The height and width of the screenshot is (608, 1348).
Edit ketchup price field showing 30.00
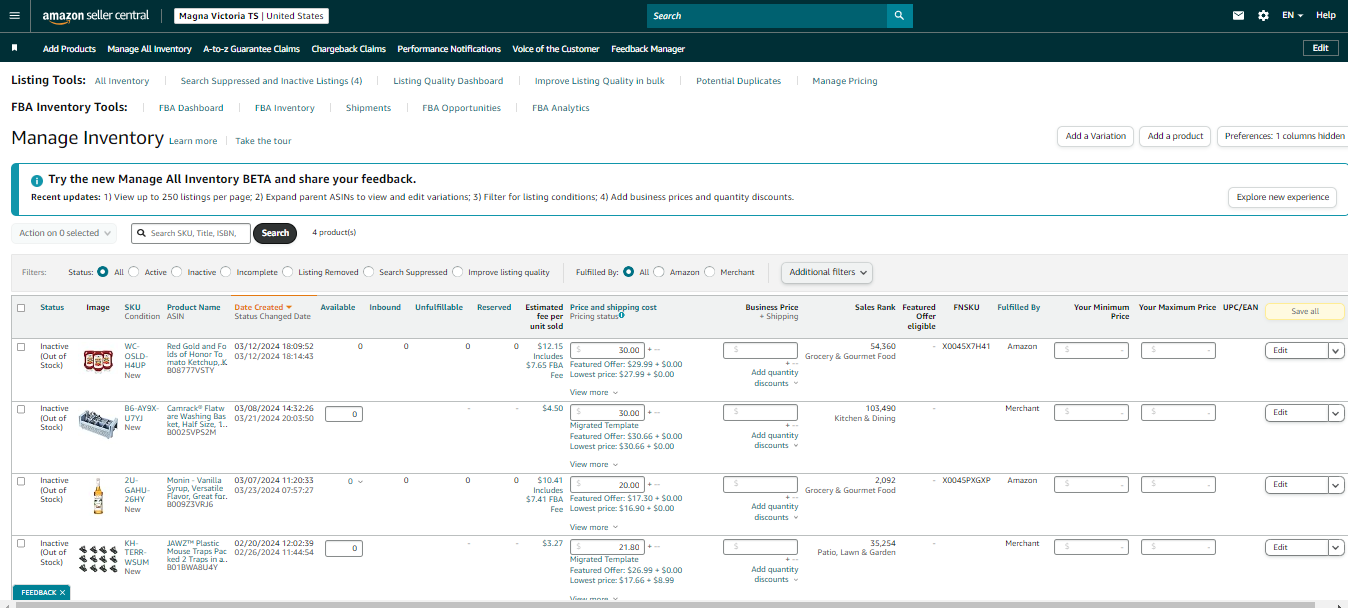607,350
